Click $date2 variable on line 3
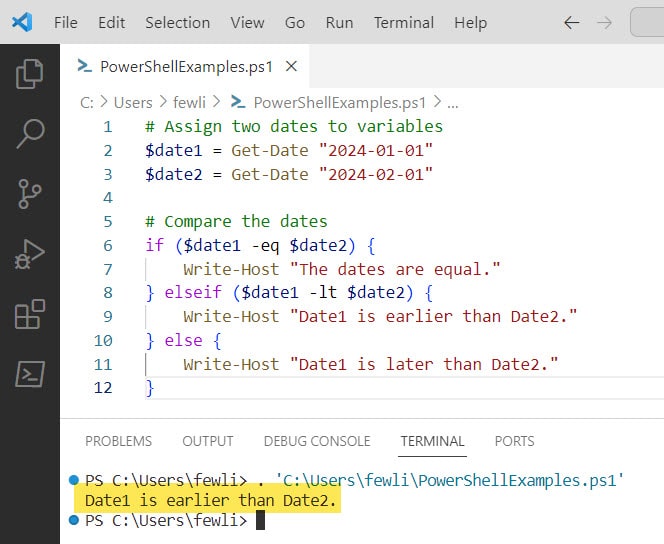The image size is (664, 544). click(174, 174)
